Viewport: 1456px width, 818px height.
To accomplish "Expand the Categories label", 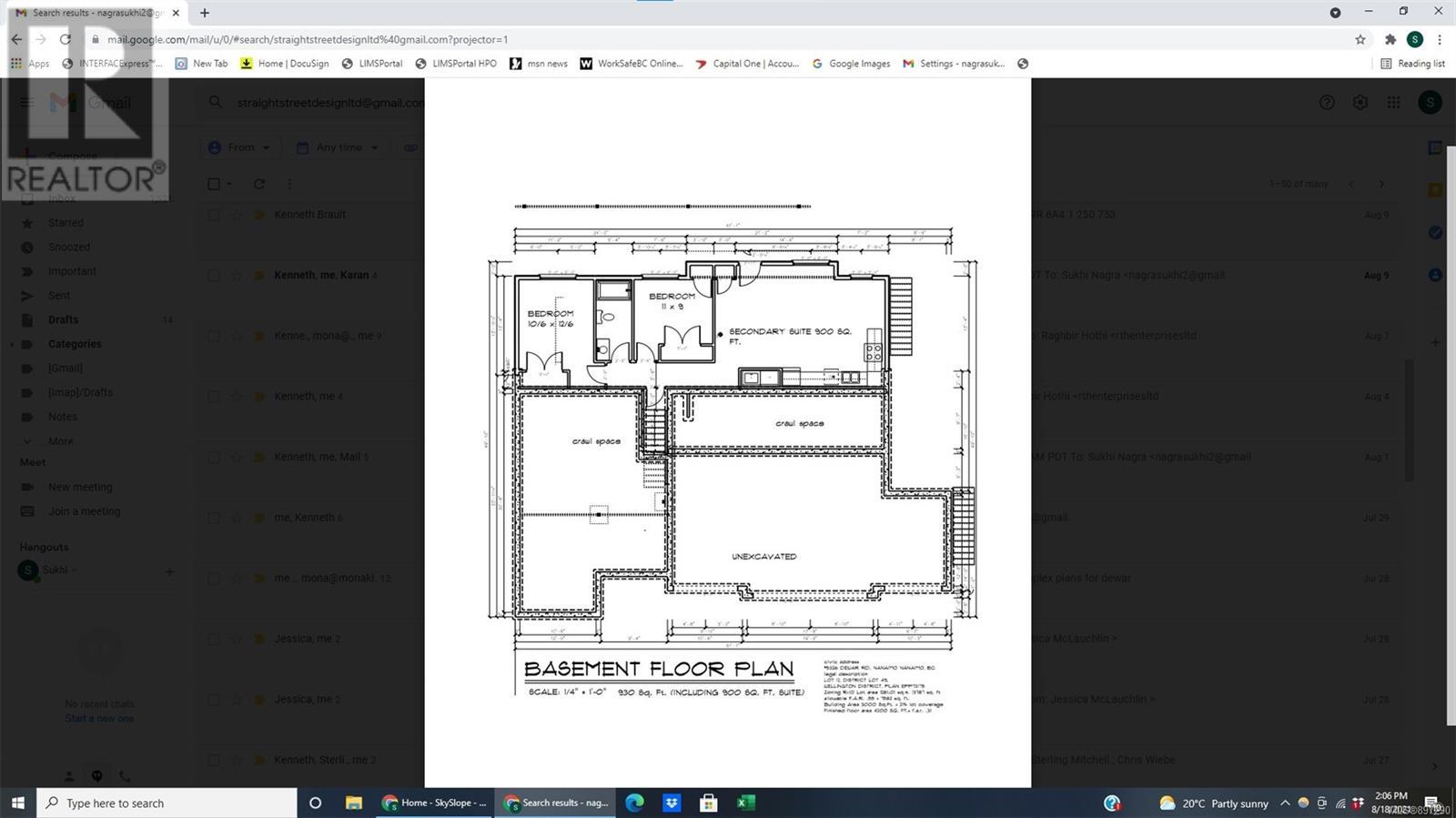I will 12,344.
